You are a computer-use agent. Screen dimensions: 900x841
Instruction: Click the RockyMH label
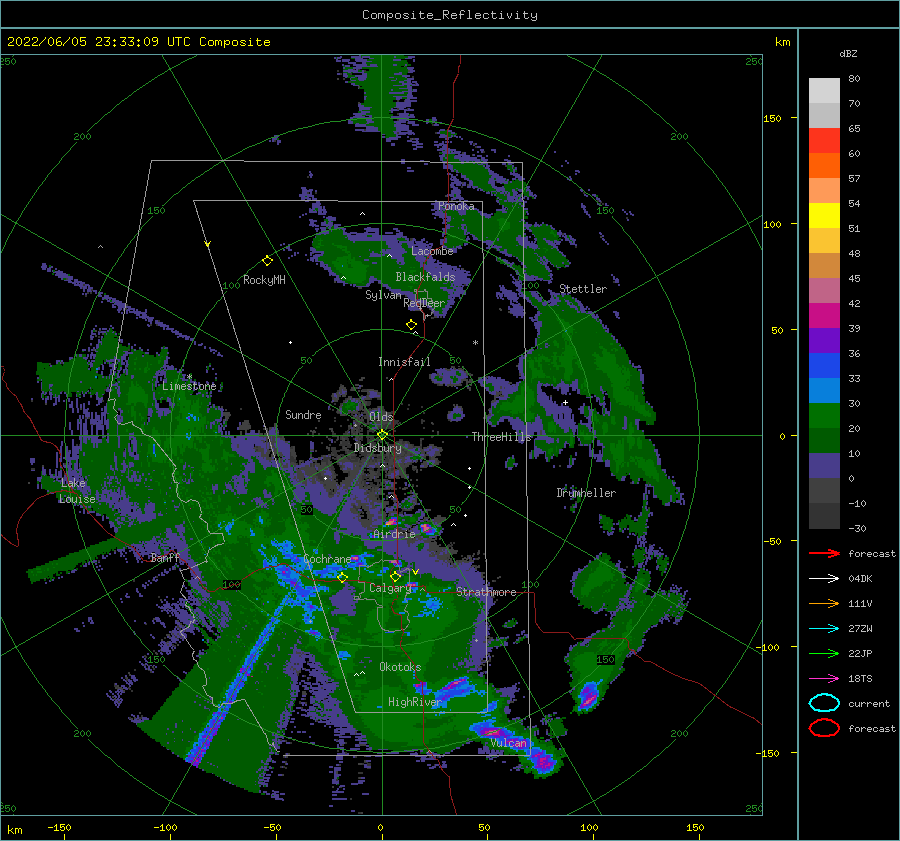(264, 280)
